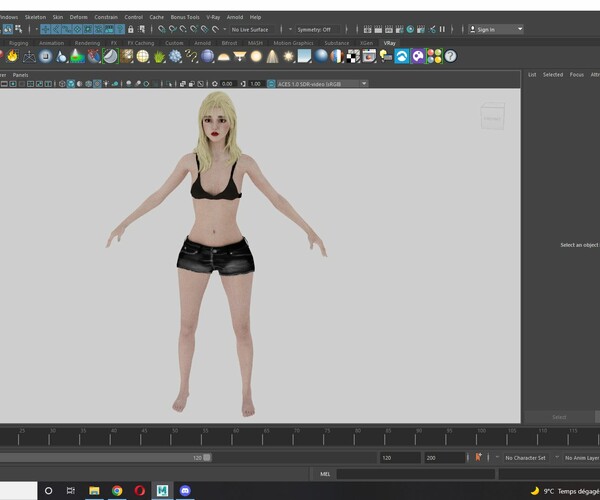Screen dimensions: 600x500
Task: Click the range slider end handle at 120
Action: click(207, 458)
